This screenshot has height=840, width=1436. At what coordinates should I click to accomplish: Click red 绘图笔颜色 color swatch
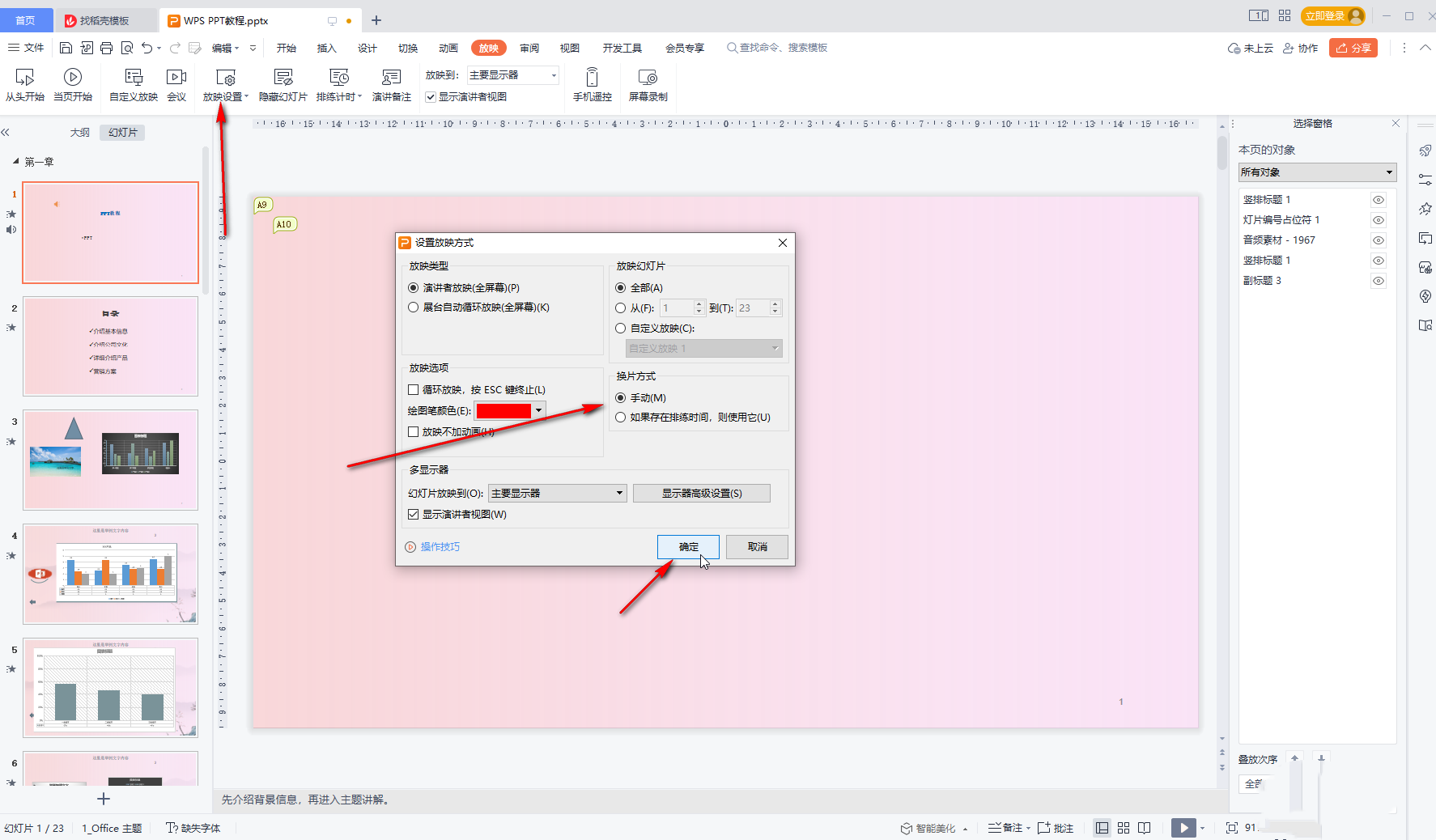tap(503, 411)
